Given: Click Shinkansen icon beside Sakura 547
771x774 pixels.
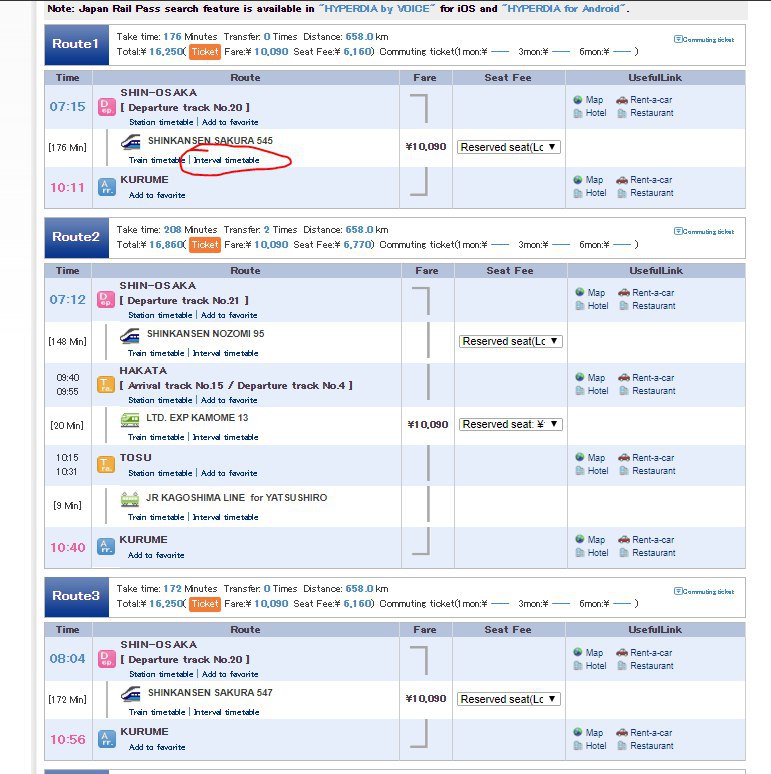Looking at the screenshot, I should [x=131, y=694].
